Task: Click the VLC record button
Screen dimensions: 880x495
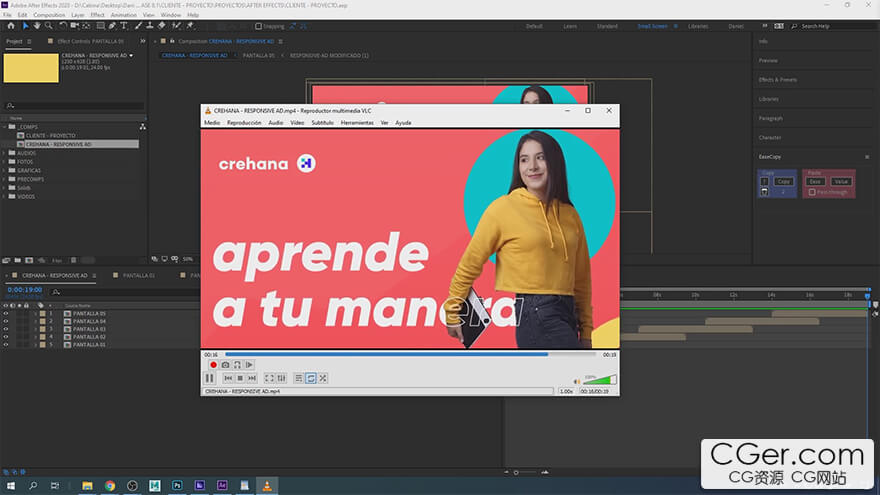Action: (x=213, y=365)
